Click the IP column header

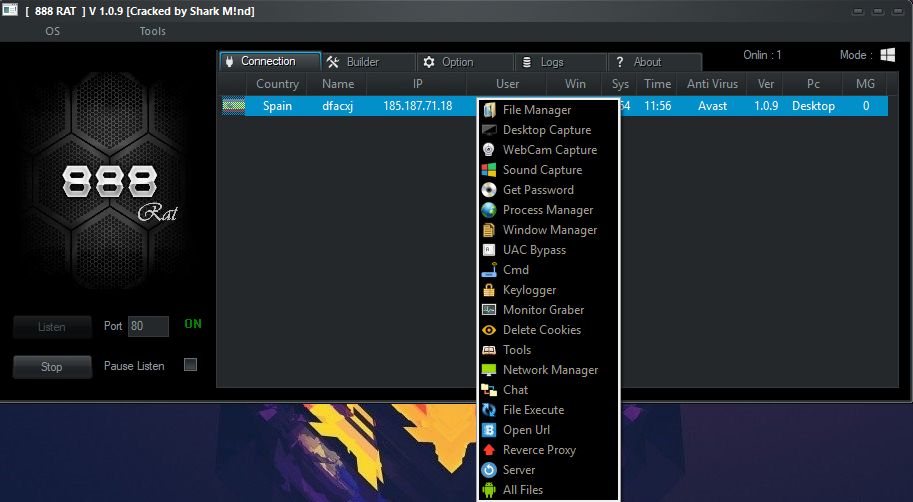(417, 84)
